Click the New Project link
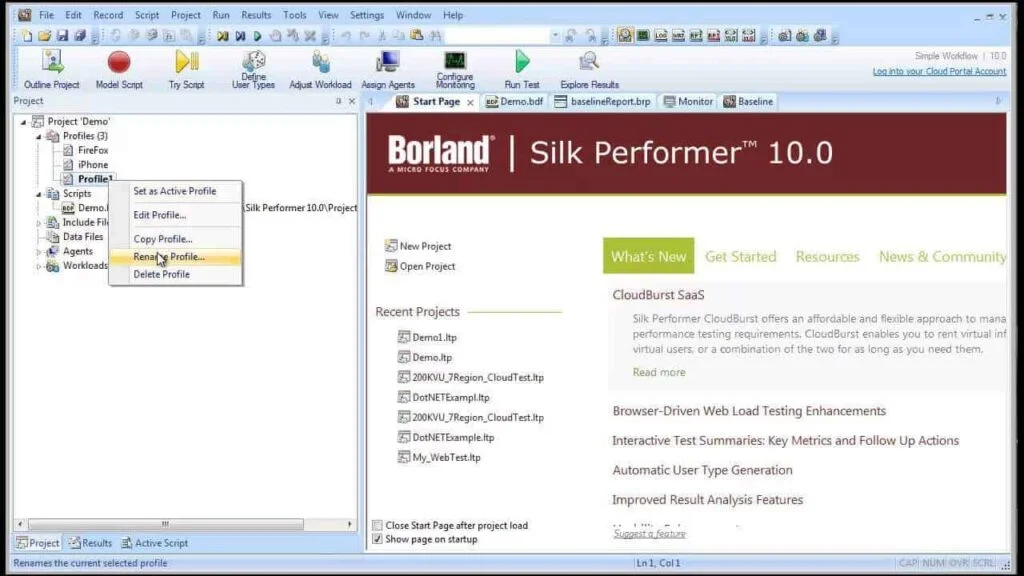The width and height of the screenshot is (1024, 576). (418, 246)
